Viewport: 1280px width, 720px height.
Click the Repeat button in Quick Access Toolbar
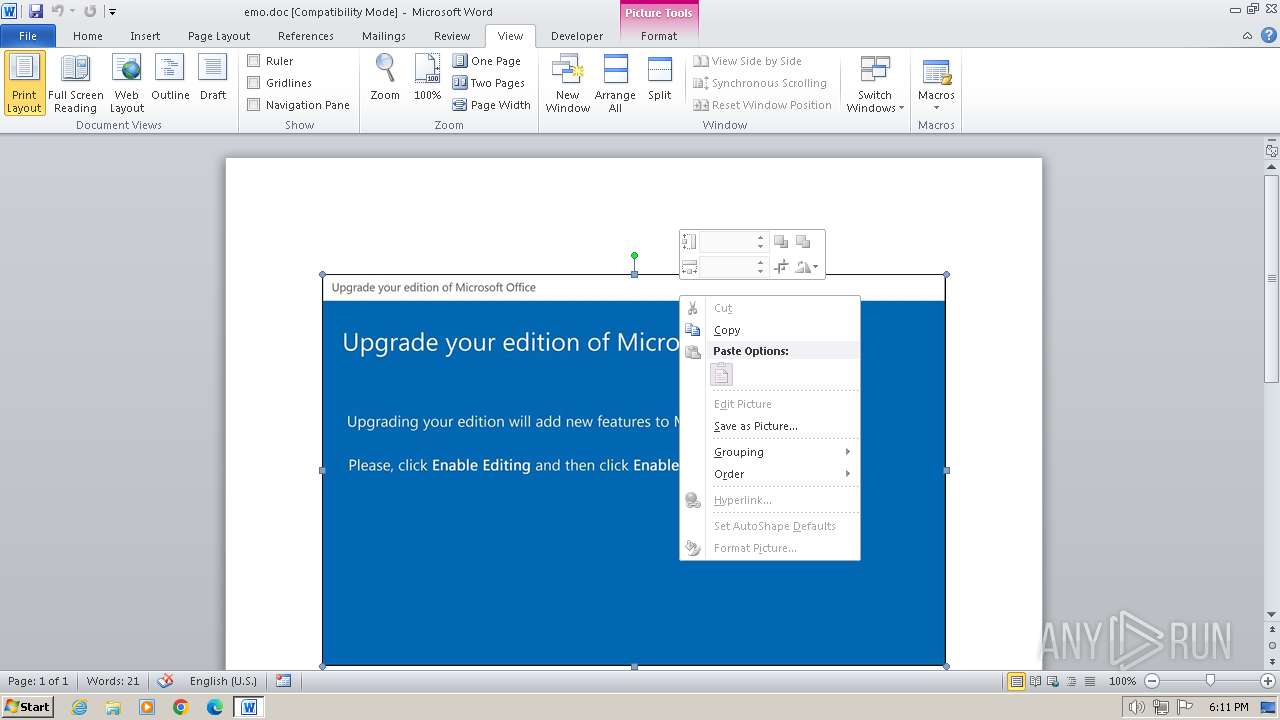click(90, 11)
